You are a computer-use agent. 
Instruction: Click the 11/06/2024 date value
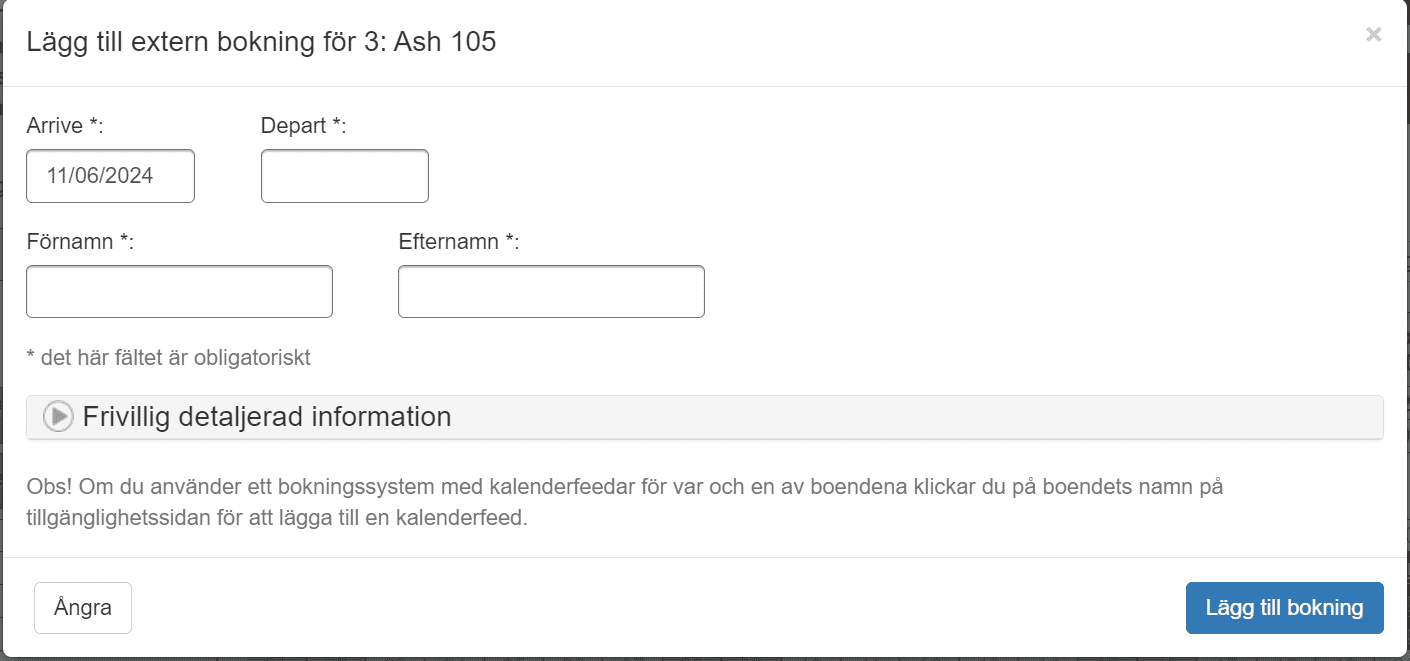pyautogui.click(x=100, y=176)
